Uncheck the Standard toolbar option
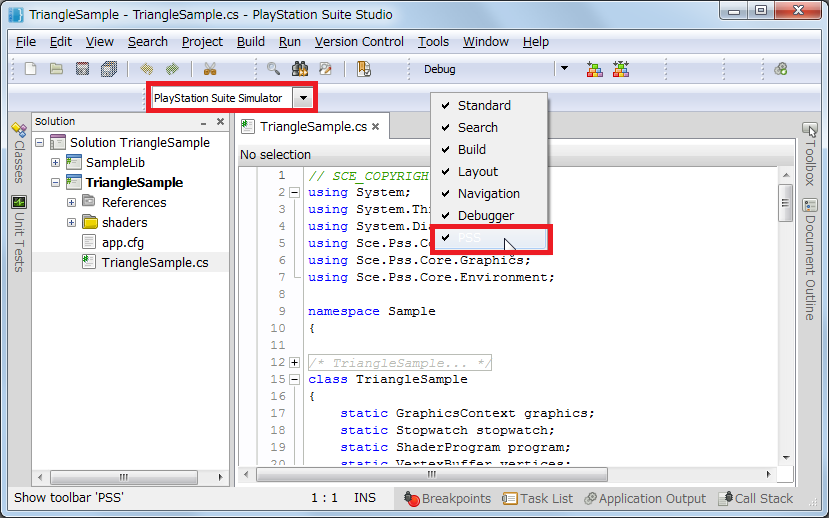The height and width of the screenshot is (518, 829). [x=484, y=106]
